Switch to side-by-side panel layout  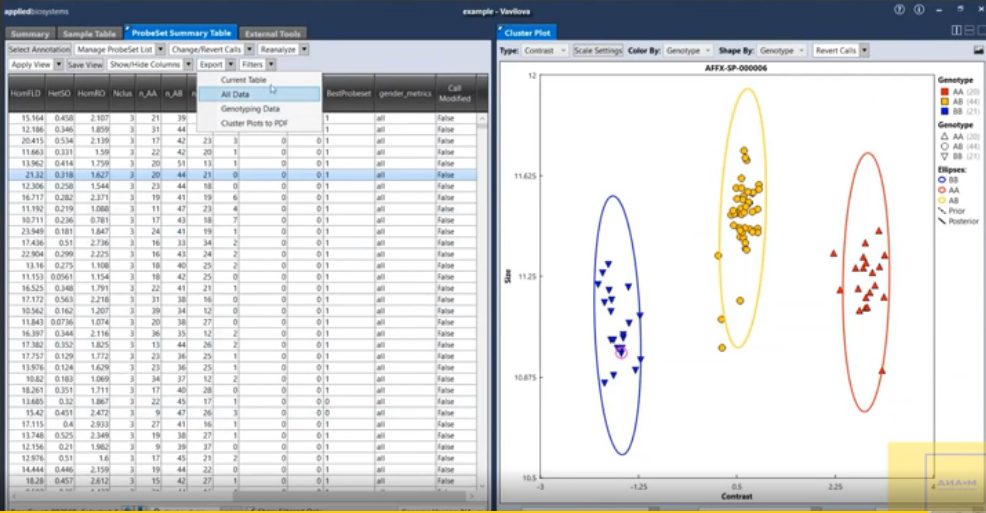tap(956, 31)
